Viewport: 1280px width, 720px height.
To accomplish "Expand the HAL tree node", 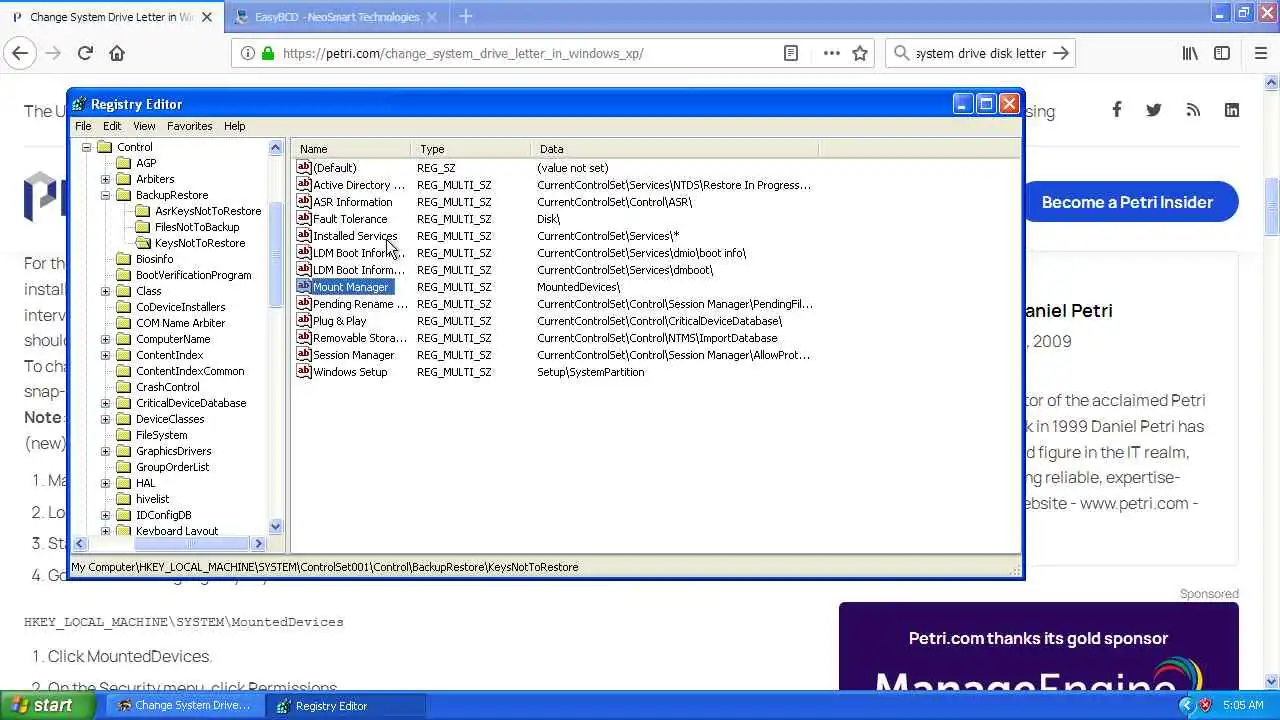I will pos(105,483).
